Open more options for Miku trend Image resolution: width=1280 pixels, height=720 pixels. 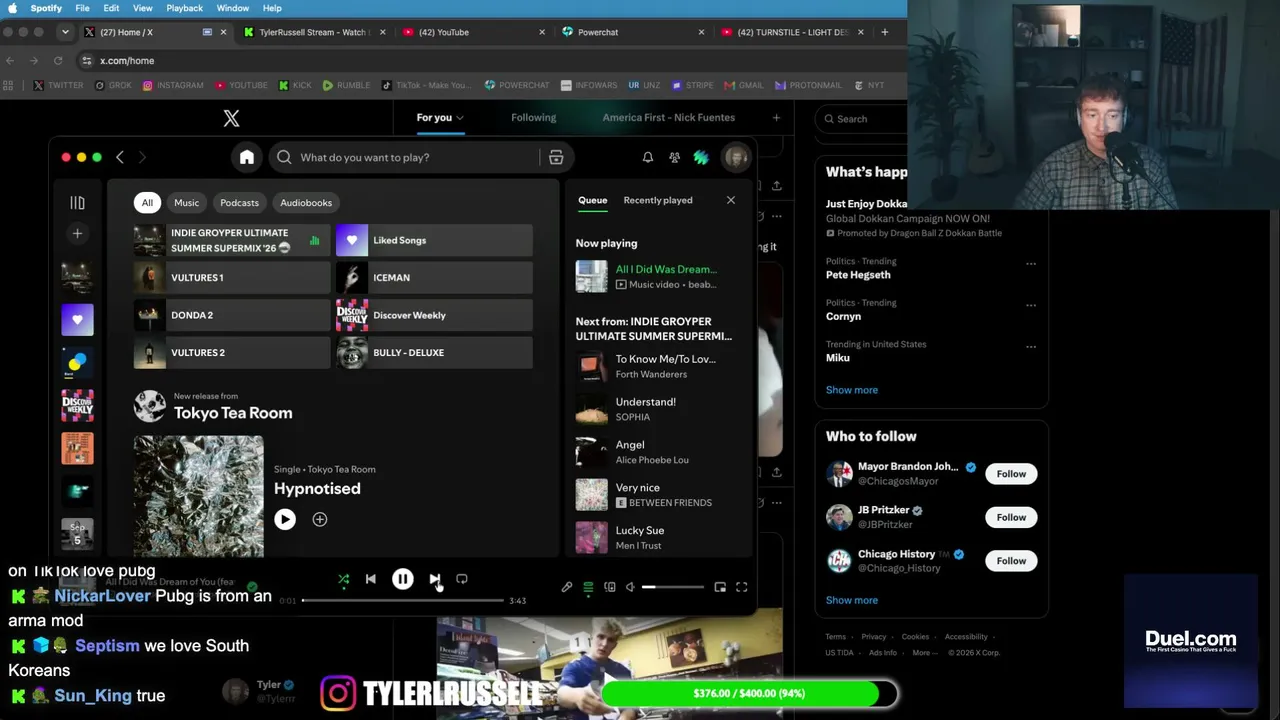click(1031, 347)
